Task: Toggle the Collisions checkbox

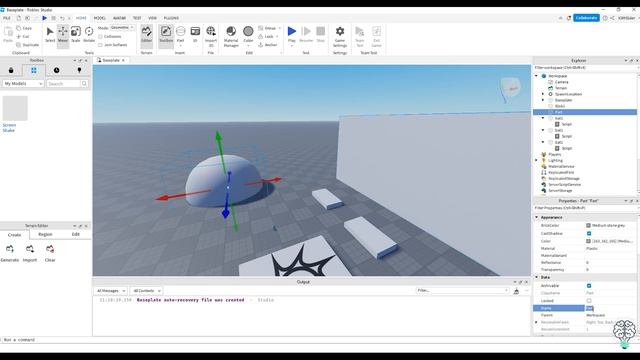Action: coord(100,36)
